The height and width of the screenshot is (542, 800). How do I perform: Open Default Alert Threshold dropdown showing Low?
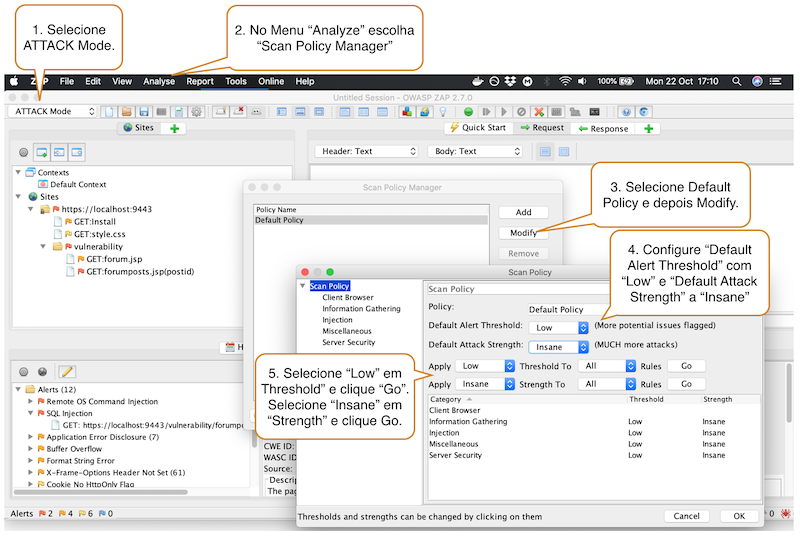click(559, 328)
